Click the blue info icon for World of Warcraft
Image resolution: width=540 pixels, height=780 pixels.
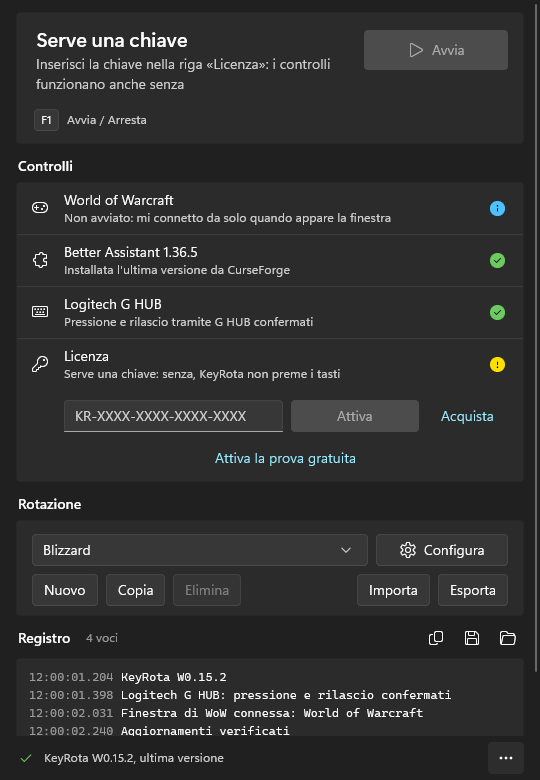pos(497,208)
